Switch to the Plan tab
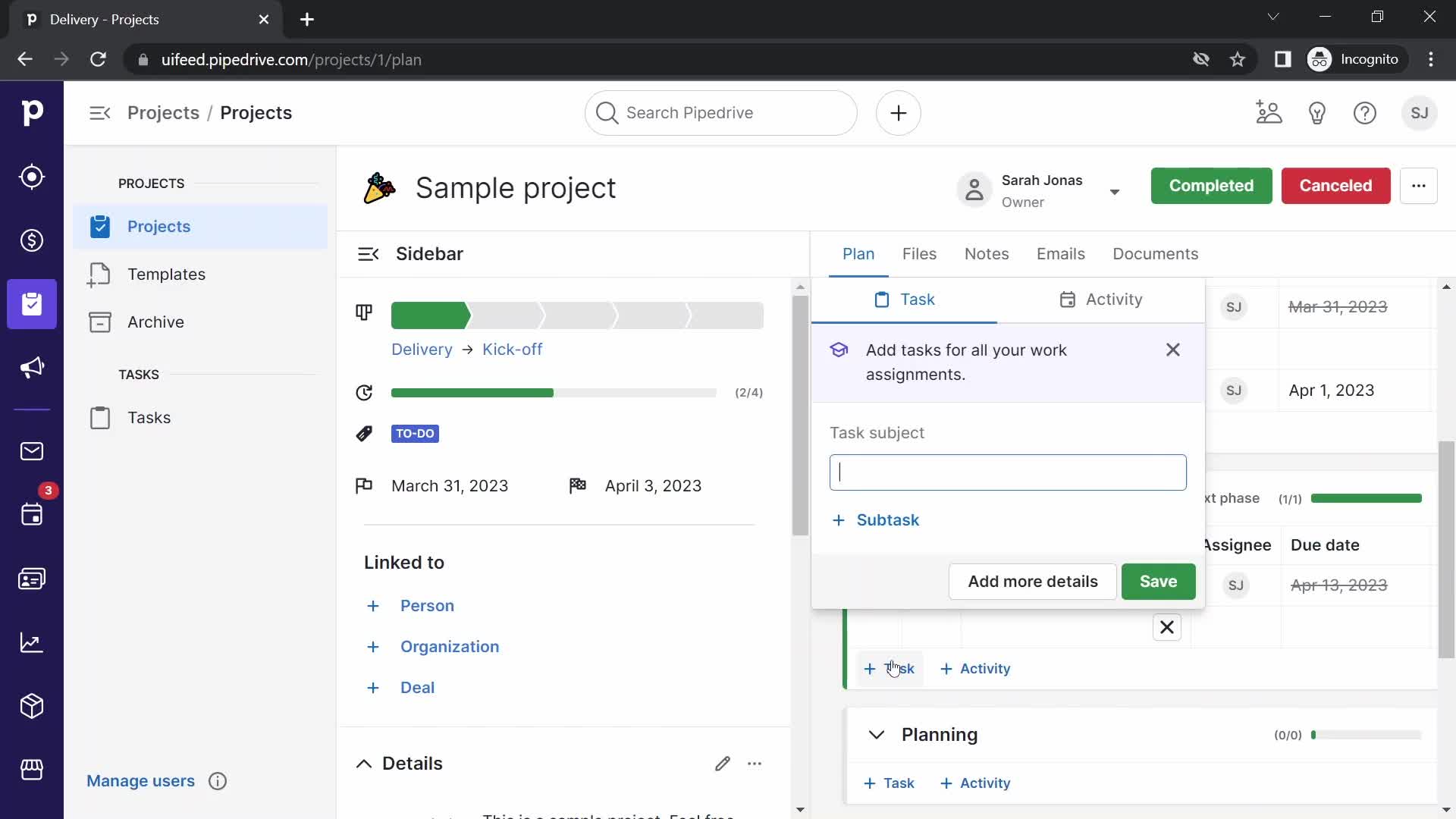 point(858,254)
